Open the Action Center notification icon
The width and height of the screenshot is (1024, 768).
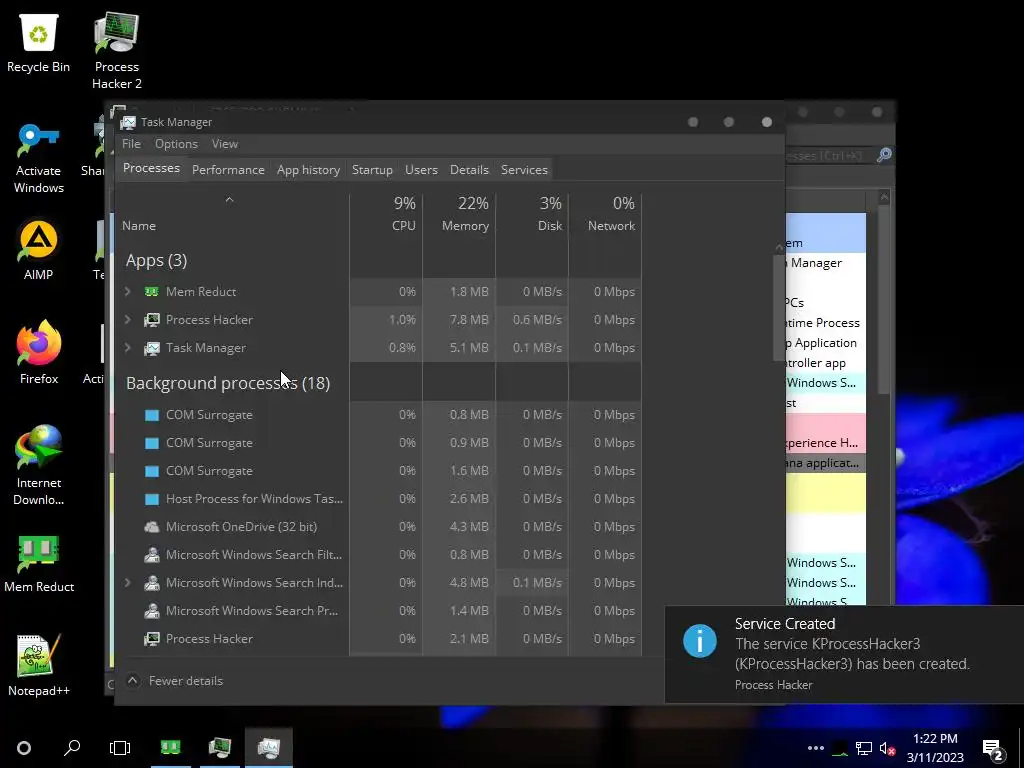tap(993, 749)
